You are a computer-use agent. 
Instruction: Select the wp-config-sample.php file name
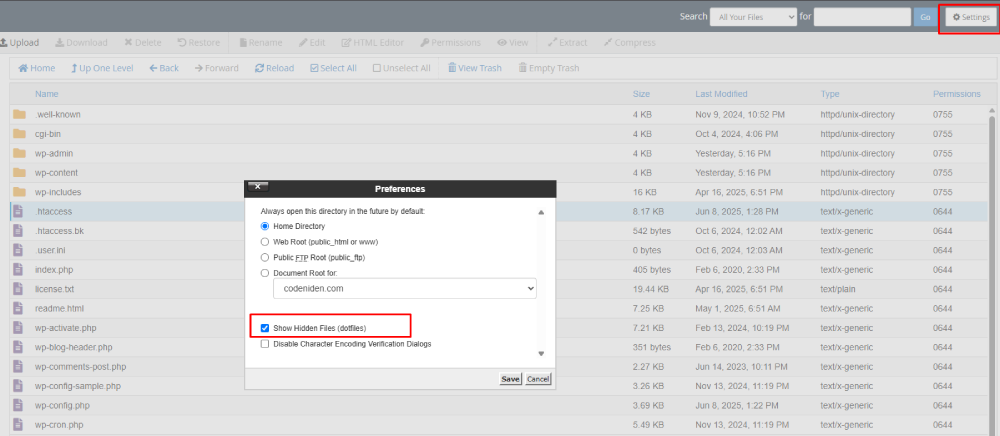[78, 386]
